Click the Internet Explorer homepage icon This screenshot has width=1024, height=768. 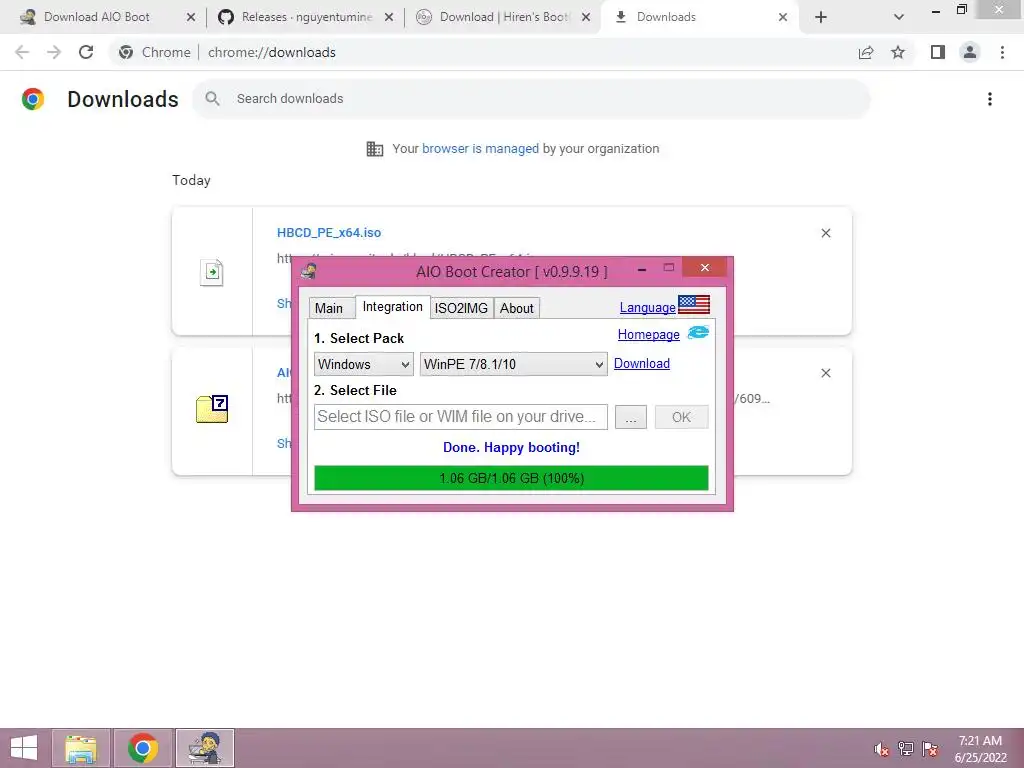point(698,333)
